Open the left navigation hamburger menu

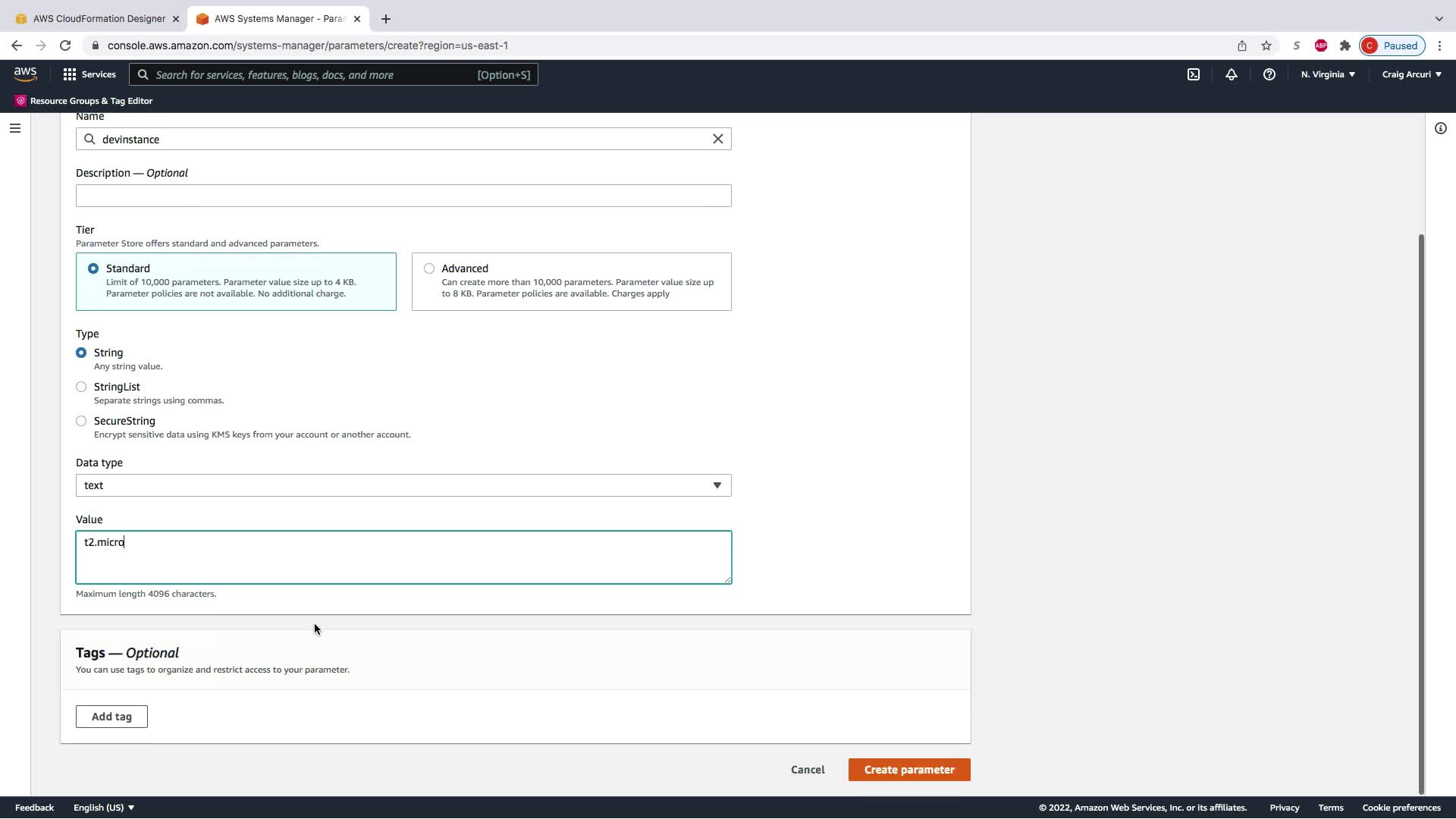(14, 128)
